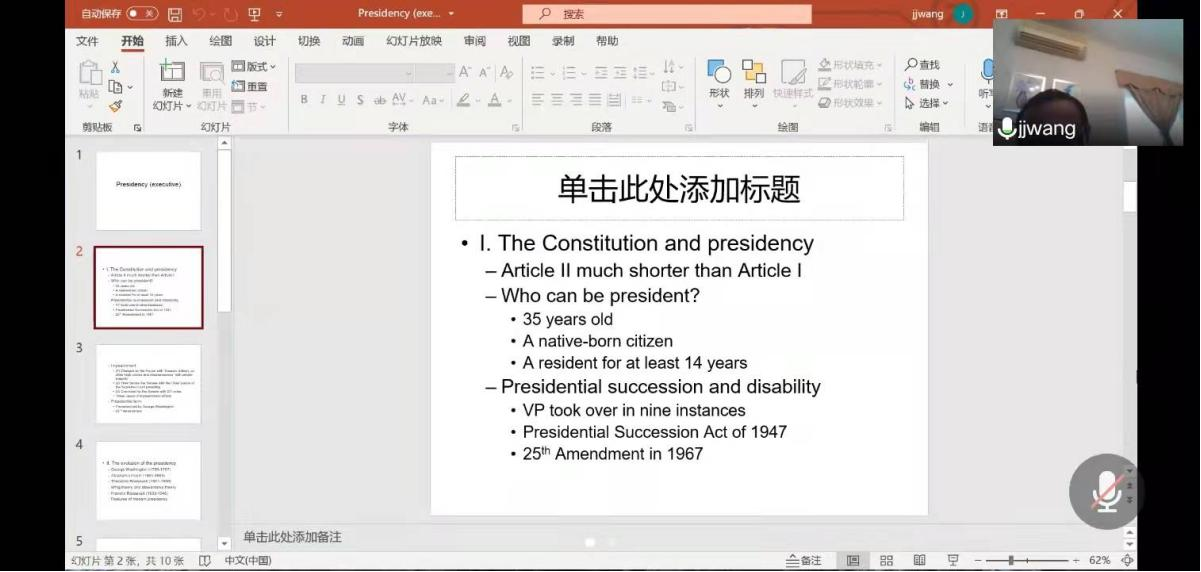Toggle Bold formatting
The width and height of the screenshot is (1201, 572).
coord(304,100)
